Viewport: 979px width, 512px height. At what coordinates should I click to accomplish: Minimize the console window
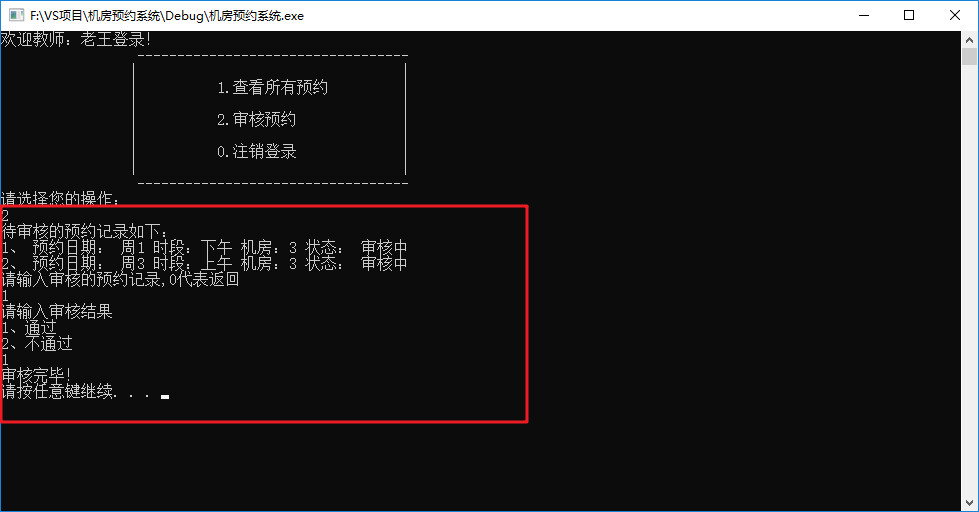pyautogui.click(x=864, y=15)
